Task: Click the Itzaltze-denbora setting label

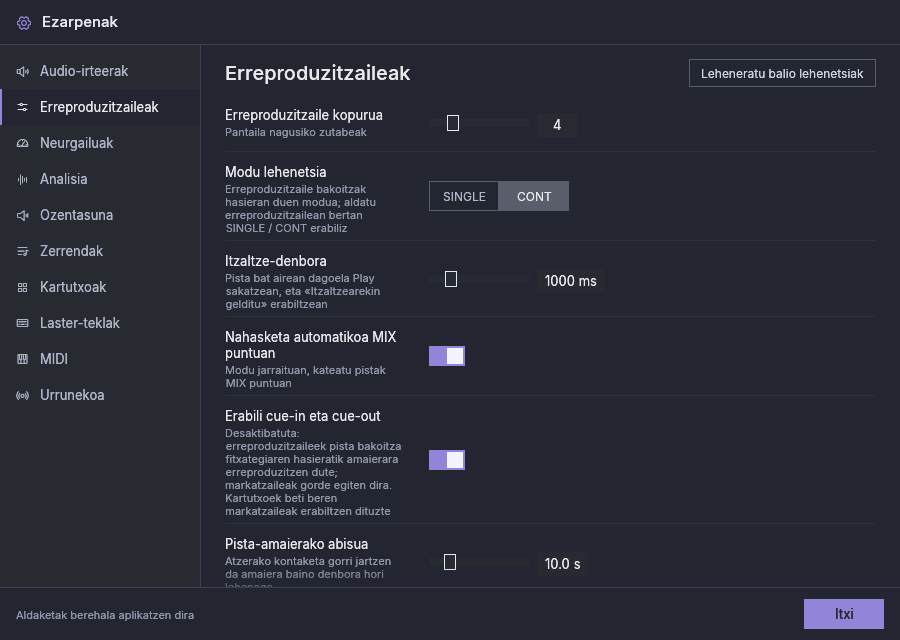Action: pyautogui.click(x=276, y=261)
